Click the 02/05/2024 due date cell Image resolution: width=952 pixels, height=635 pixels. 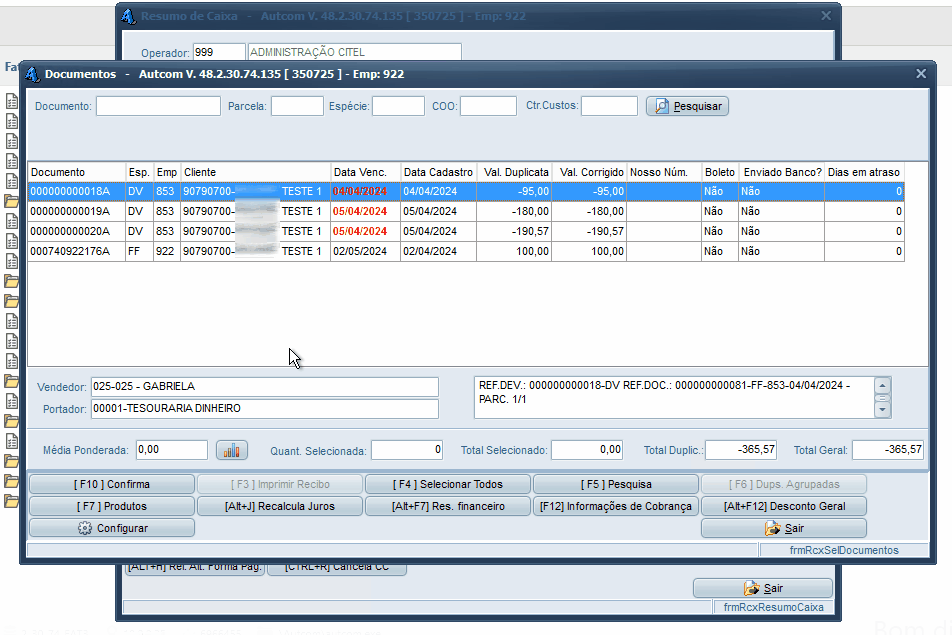pyautogui.click(x=366, y=251)
